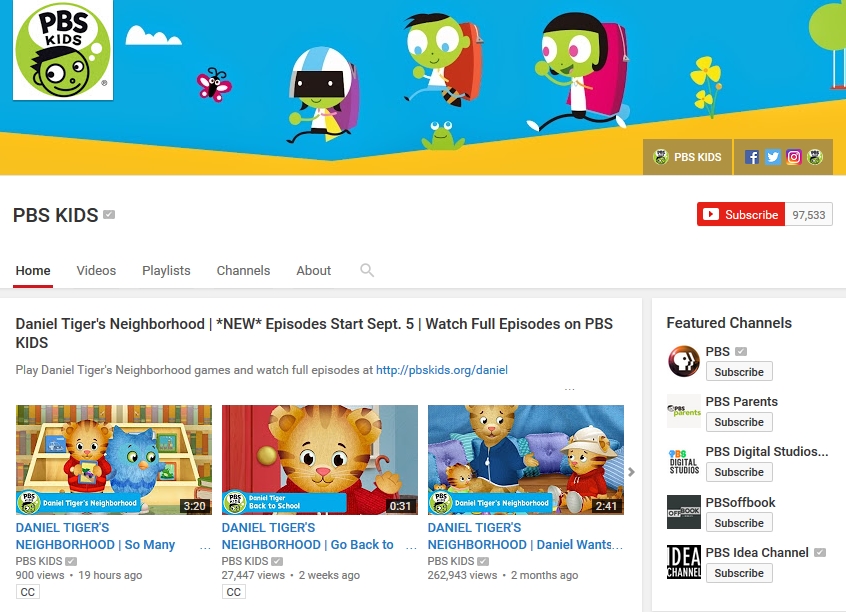Subscribe to PBS Digital Studios
Screen dimensions: 846x612
[x=739, y=472]
